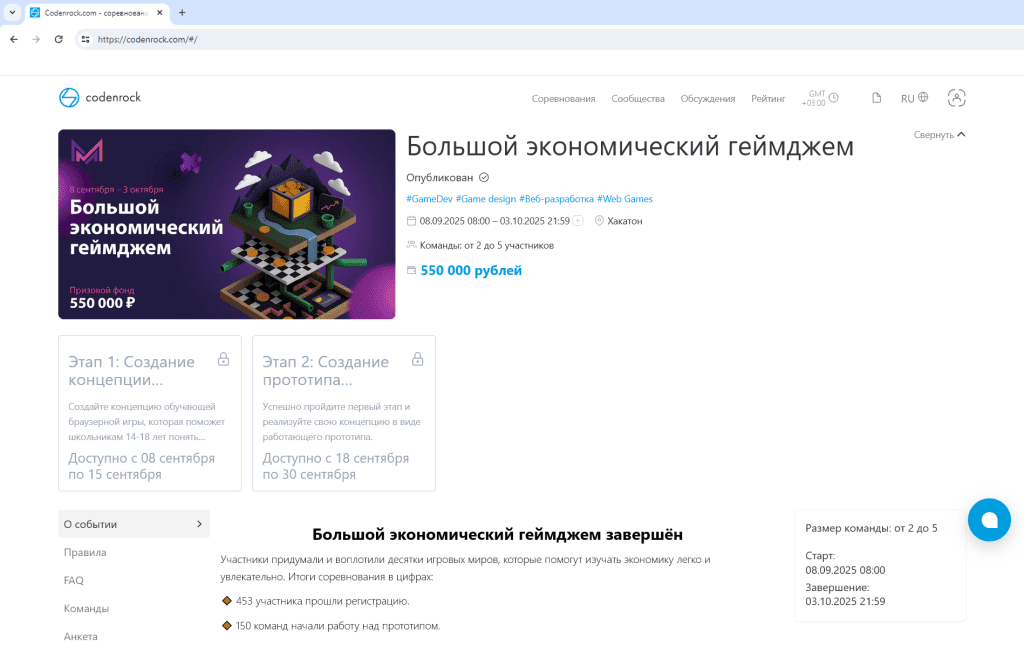This screenshot has height=645, width=1024.
Task: Collapse the header using Свернуть
Action: (x=939, y=134)
